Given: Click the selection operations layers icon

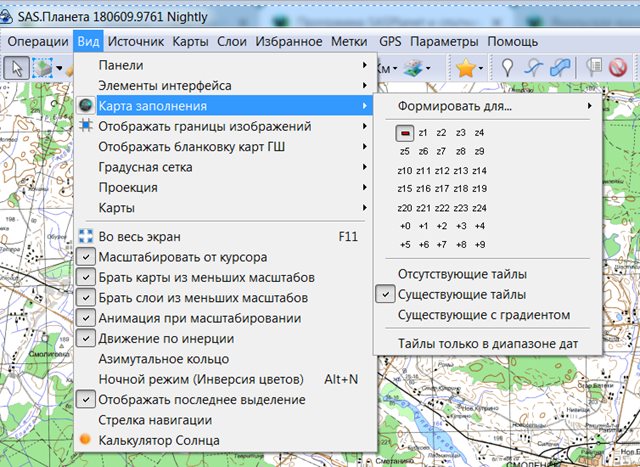Looking at the screenshot, I should 43,68.
